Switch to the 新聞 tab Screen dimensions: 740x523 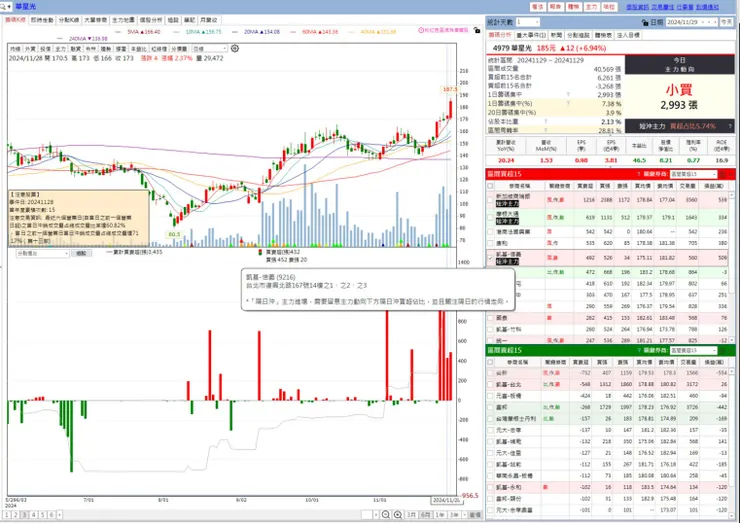(x=556, y=35)
